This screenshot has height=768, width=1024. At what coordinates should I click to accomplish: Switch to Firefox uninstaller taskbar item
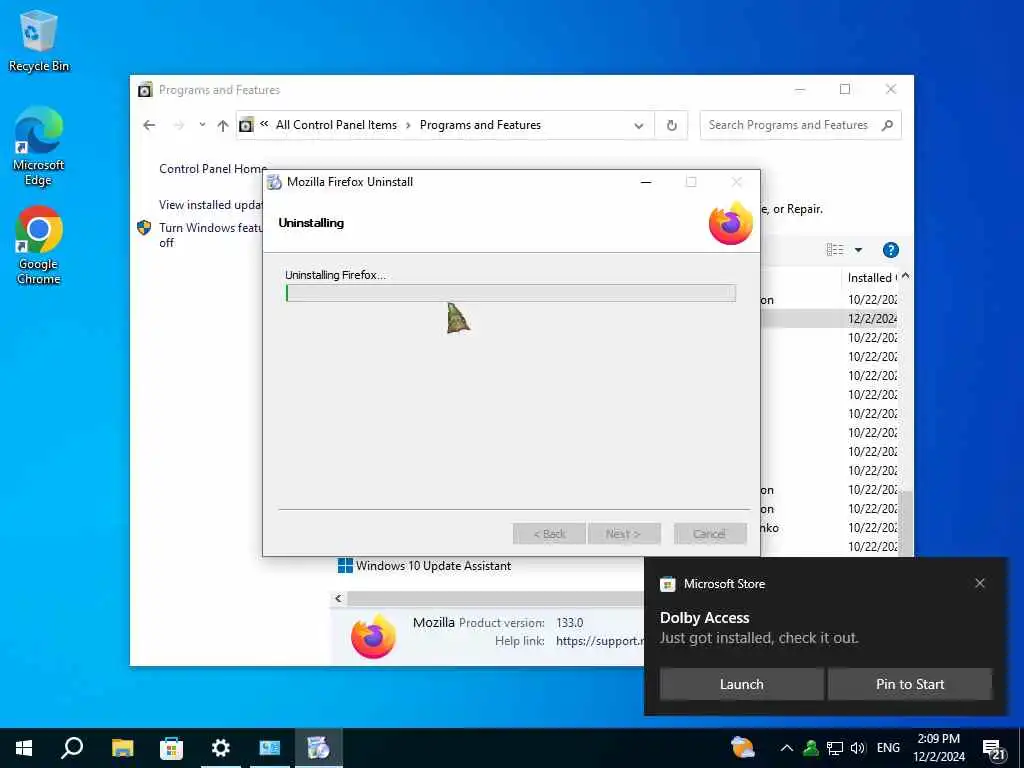tap(319, 748)
